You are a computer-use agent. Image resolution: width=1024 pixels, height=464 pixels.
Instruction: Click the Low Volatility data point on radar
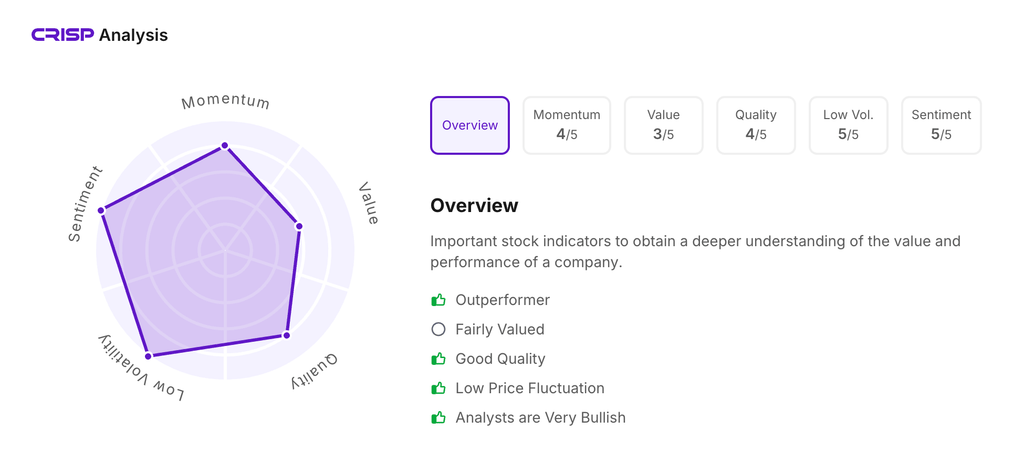148,356
